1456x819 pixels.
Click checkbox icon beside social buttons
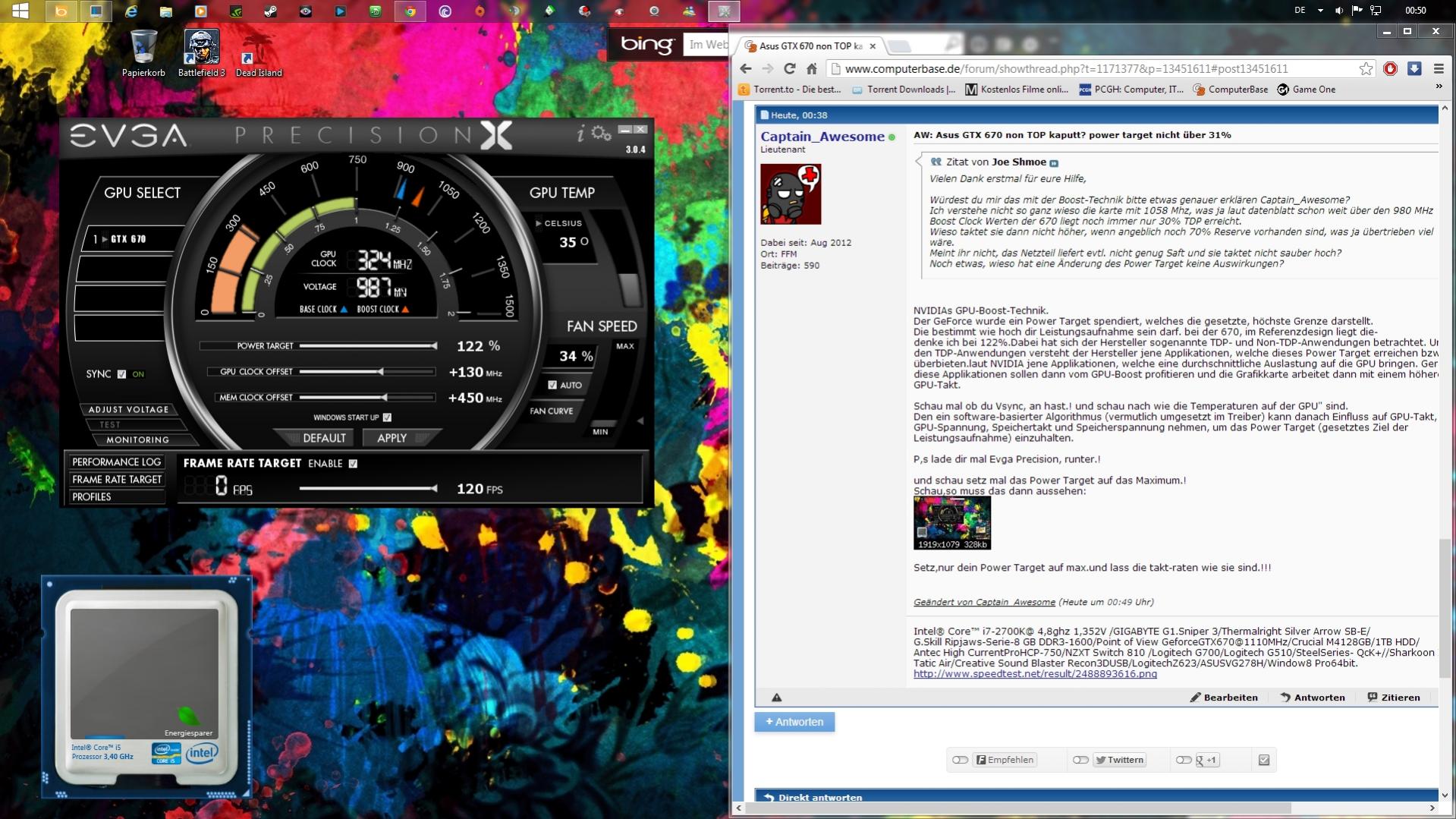click(x=1264, y=760)
